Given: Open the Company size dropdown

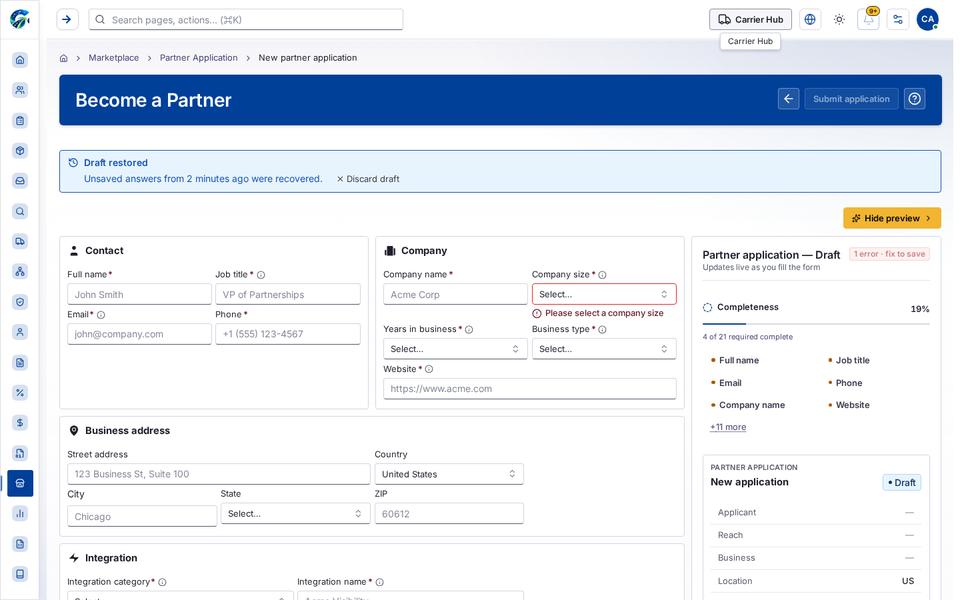Looking at the screenshot, I should tap(604, 294).
